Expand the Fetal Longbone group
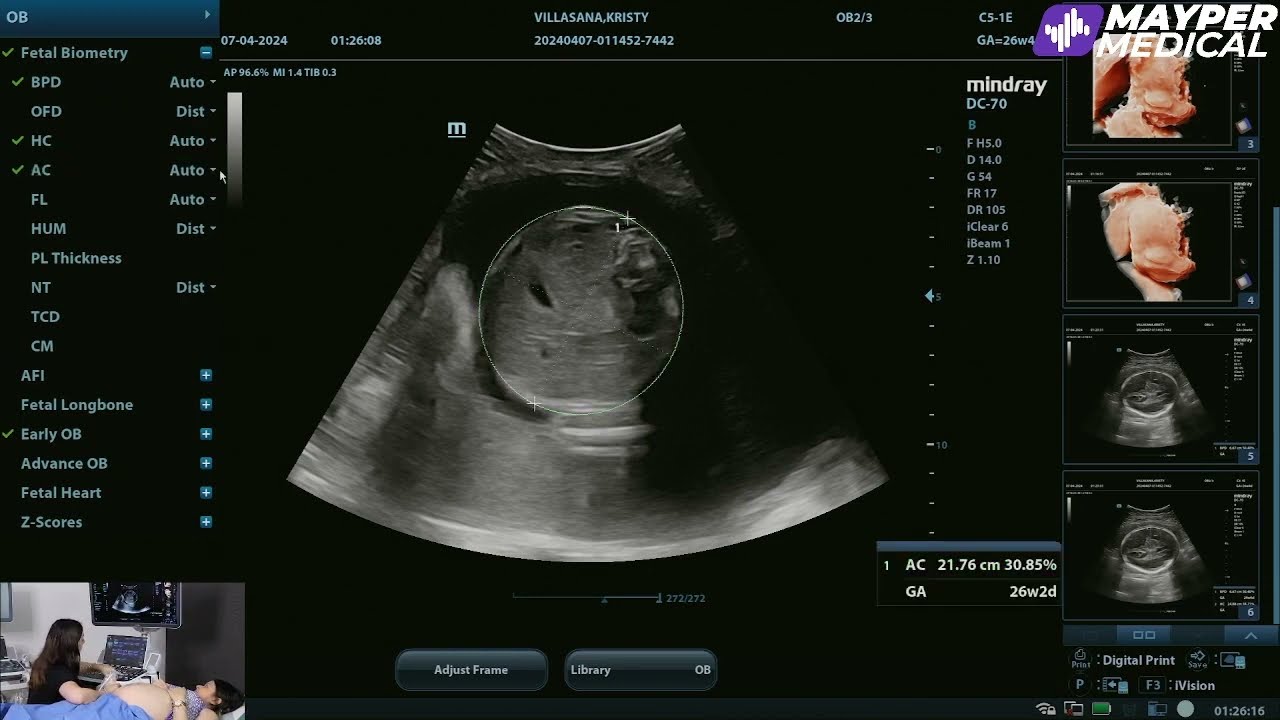The image size is (1280, 720). tap(206, 404)
